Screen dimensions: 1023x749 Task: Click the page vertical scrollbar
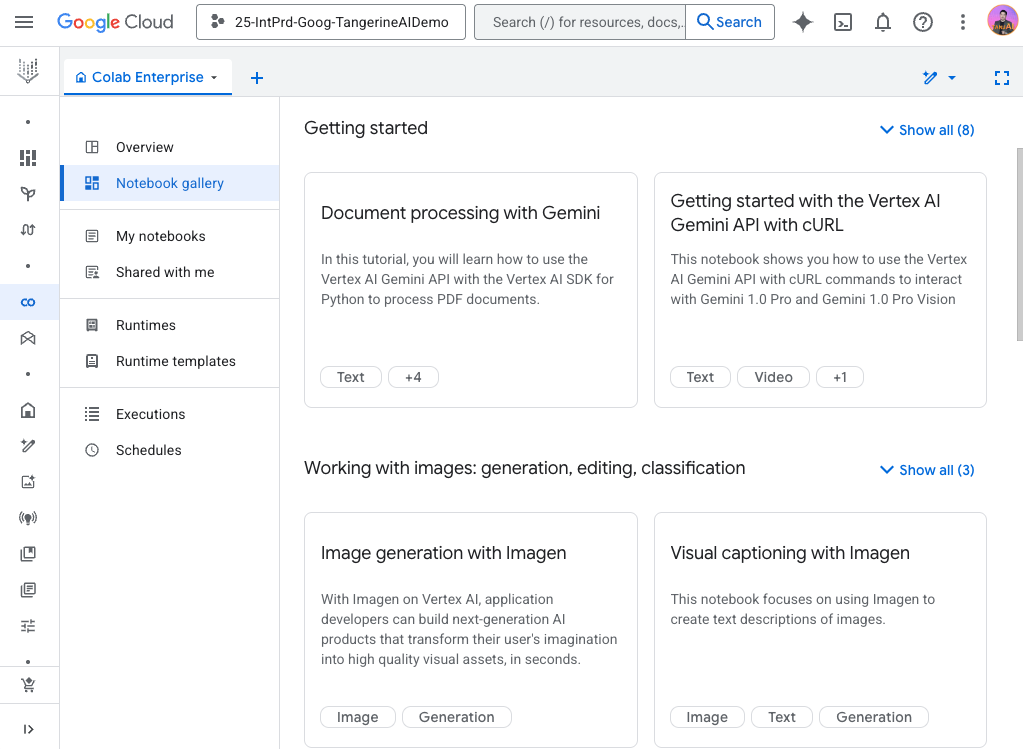[1019, 245]
